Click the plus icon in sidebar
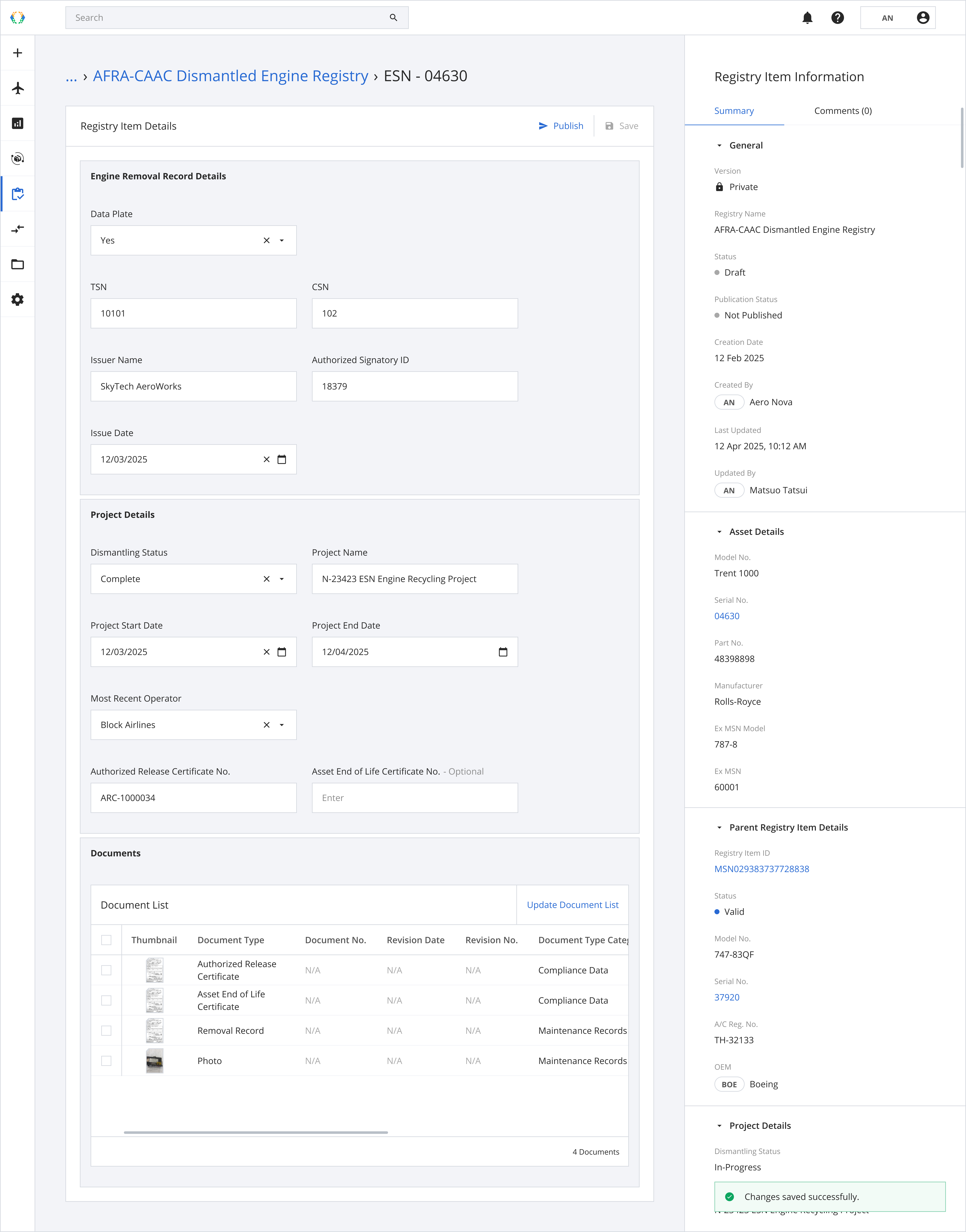The width and height of the screenshot is (966, 1232). (18, 53)
